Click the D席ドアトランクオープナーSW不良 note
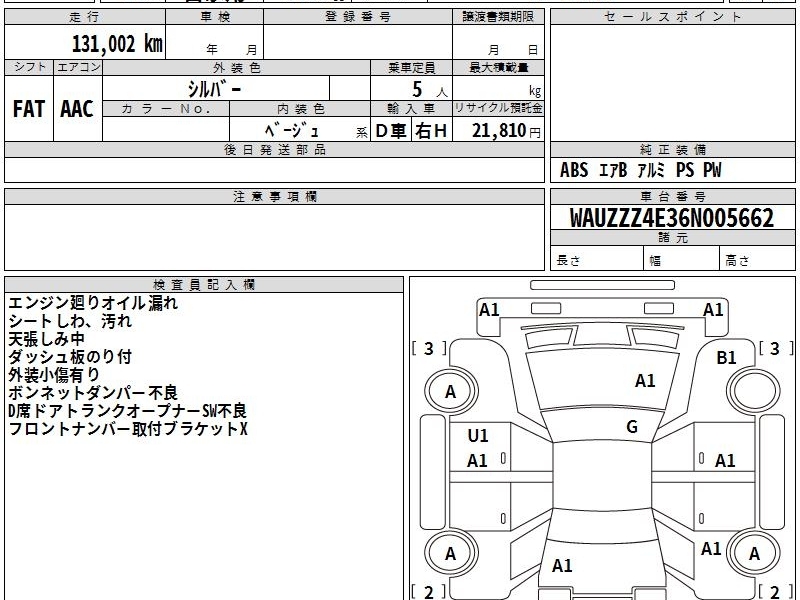800x600 pixels. pos(128,411)
